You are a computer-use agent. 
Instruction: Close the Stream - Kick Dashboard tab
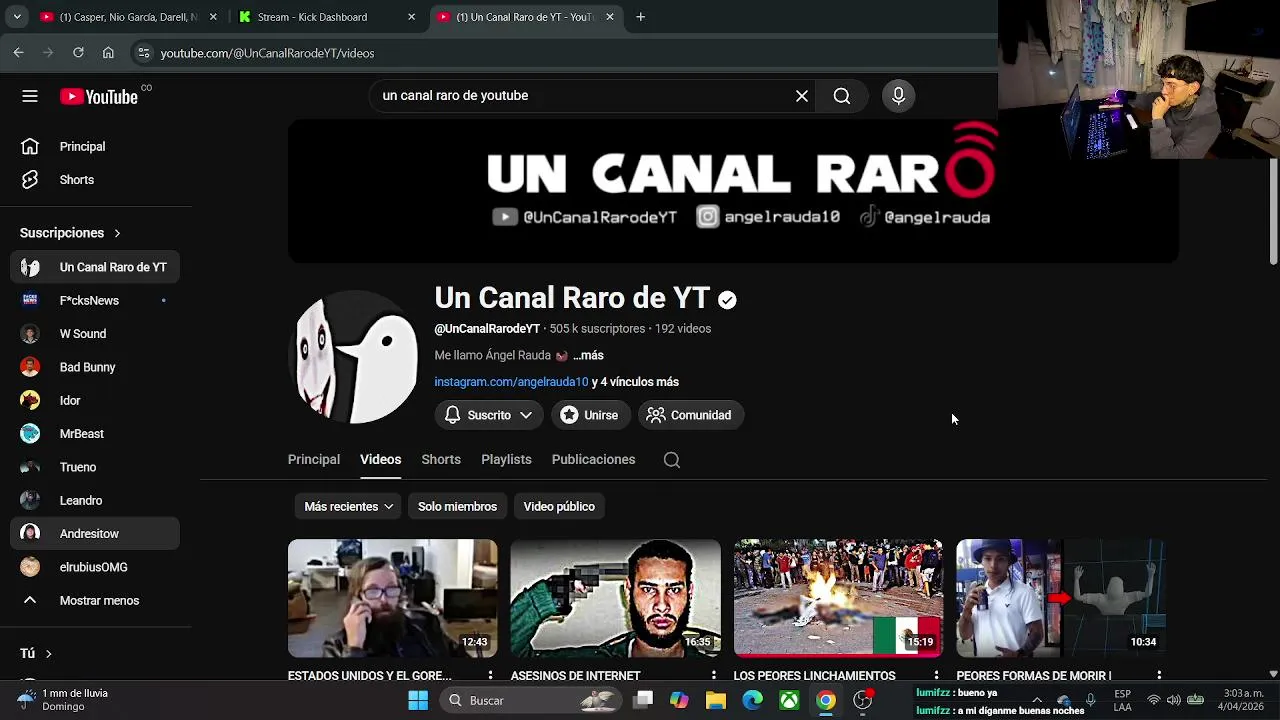pos(411,17)
